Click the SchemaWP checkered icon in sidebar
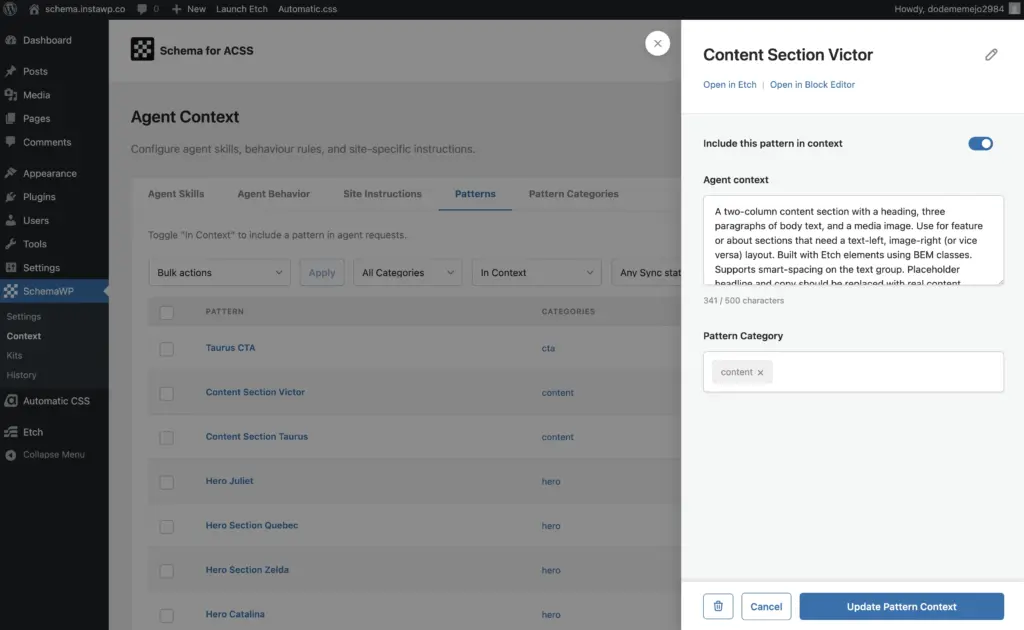Screen dimensions: 1024x630 pyautogui.click(x=10, y=291)
